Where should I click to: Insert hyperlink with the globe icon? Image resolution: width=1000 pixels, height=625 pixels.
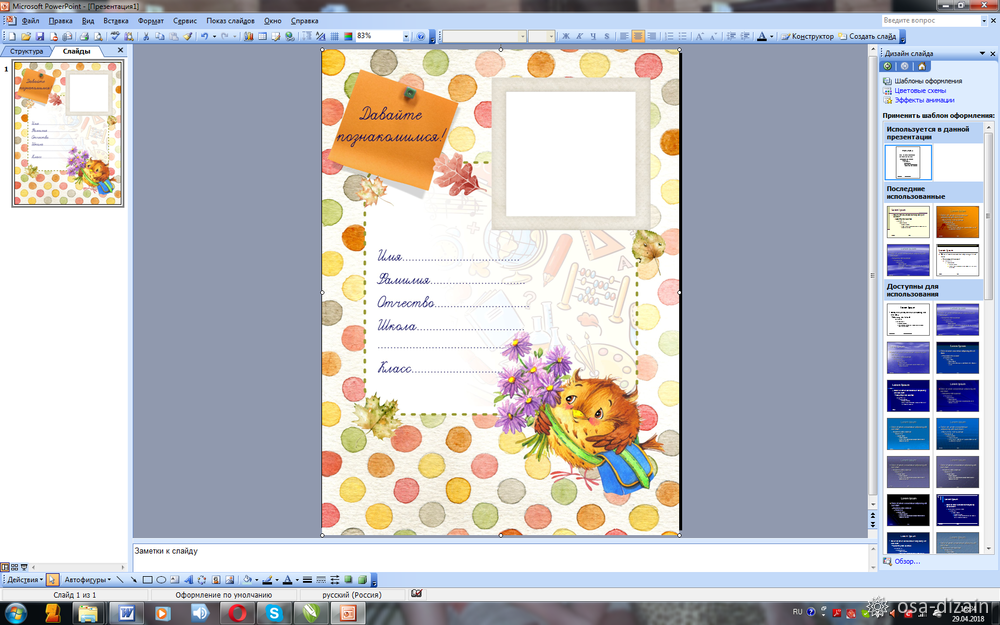click(x=290, y=36)
